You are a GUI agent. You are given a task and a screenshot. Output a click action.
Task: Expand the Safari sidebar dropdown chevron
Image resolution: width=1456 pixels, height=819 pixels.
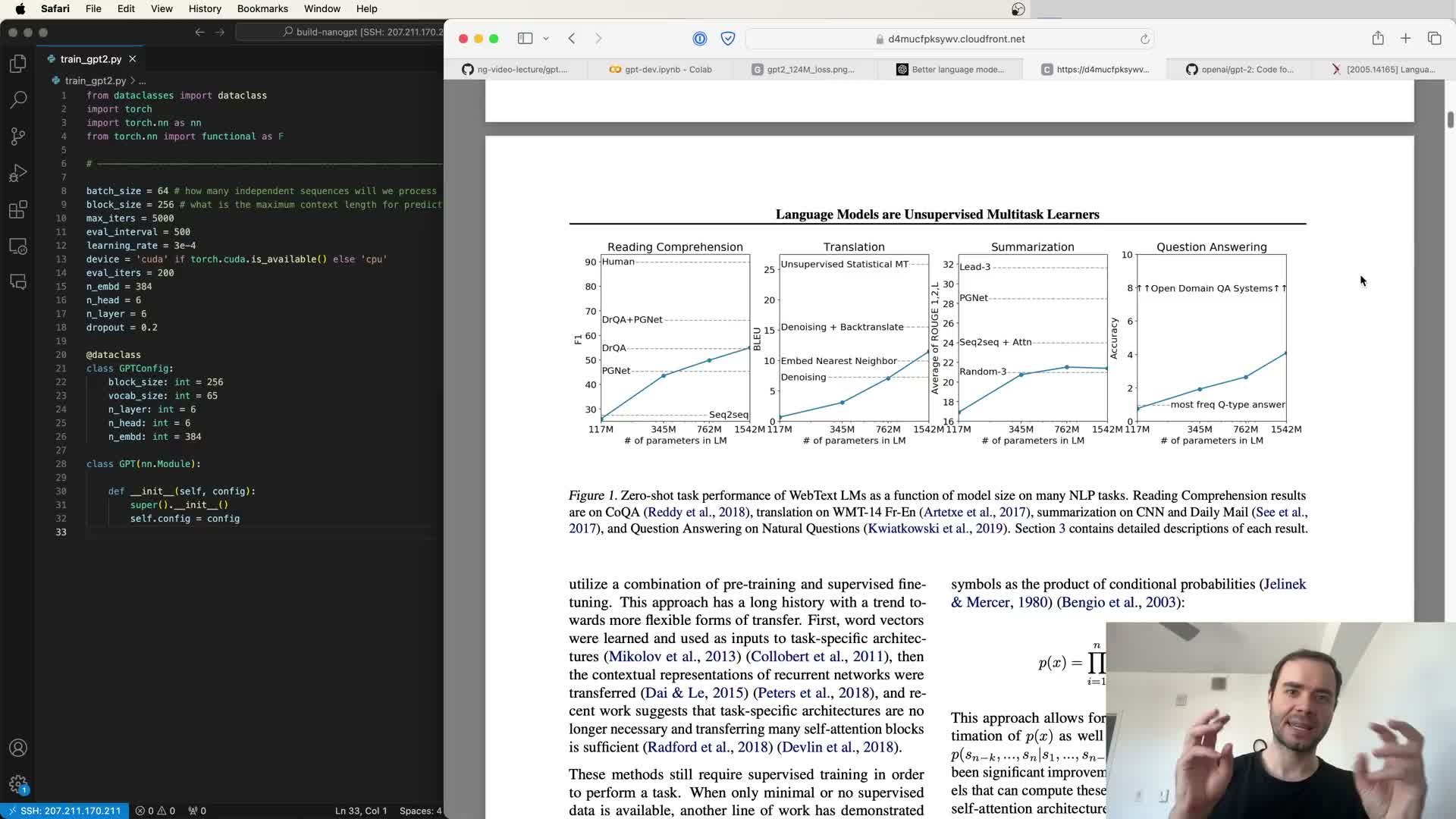[x=545, y=39]
